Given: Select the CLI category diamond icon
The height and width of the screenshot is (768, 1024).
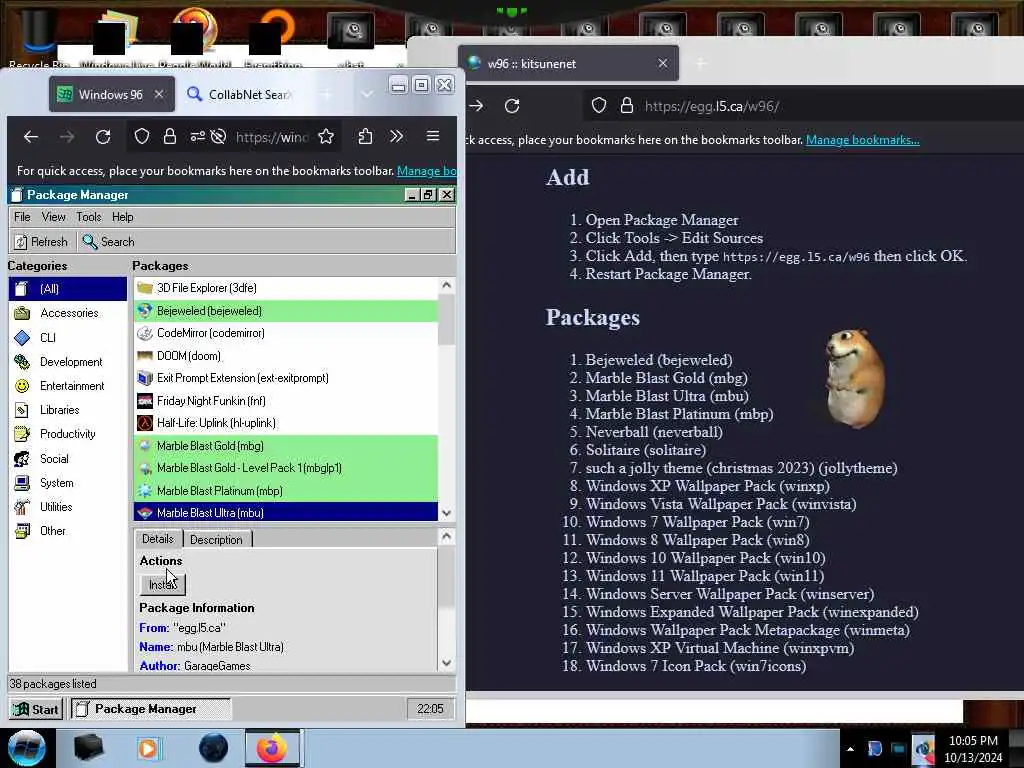Looking at the screenshot, I should pyautogui.click(x=22, y=338).
